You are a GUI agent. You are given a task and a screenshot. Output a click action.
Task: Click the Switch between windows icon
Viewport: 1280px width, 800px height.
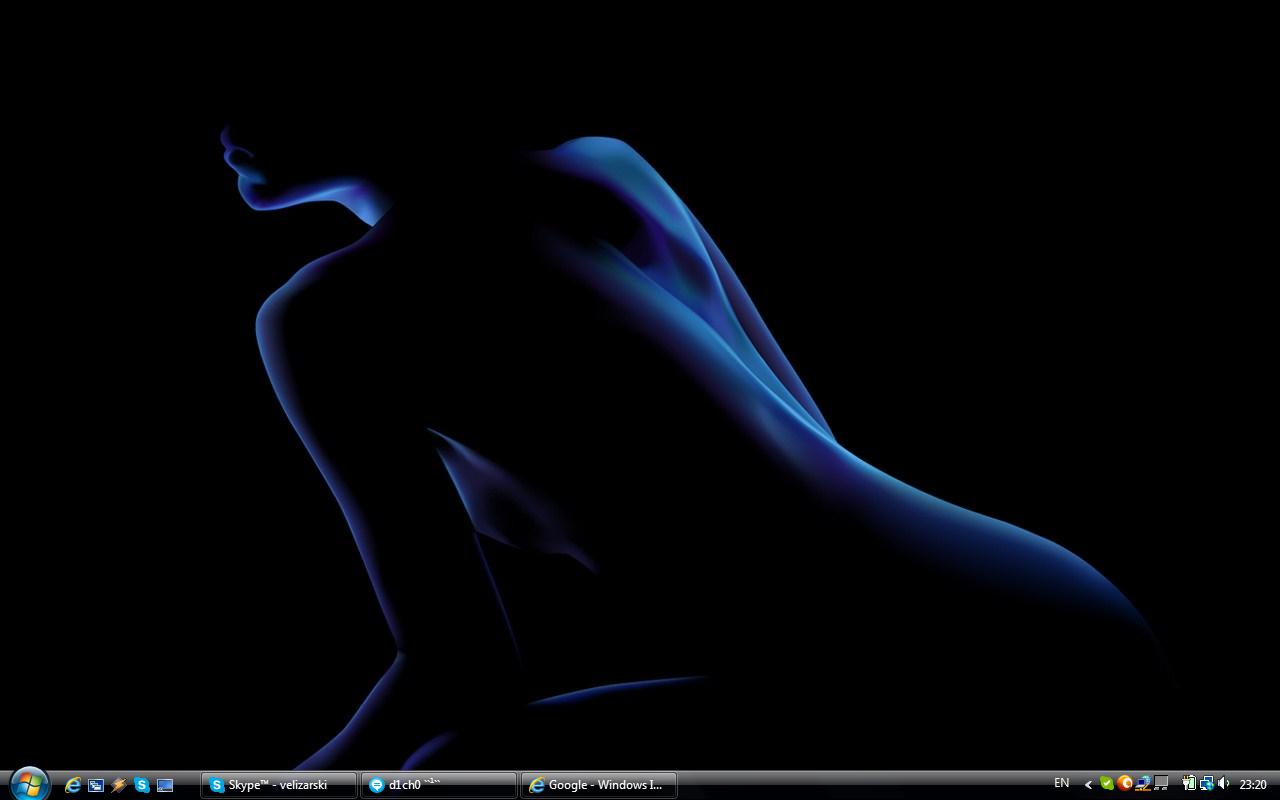[x=96, y=785]
